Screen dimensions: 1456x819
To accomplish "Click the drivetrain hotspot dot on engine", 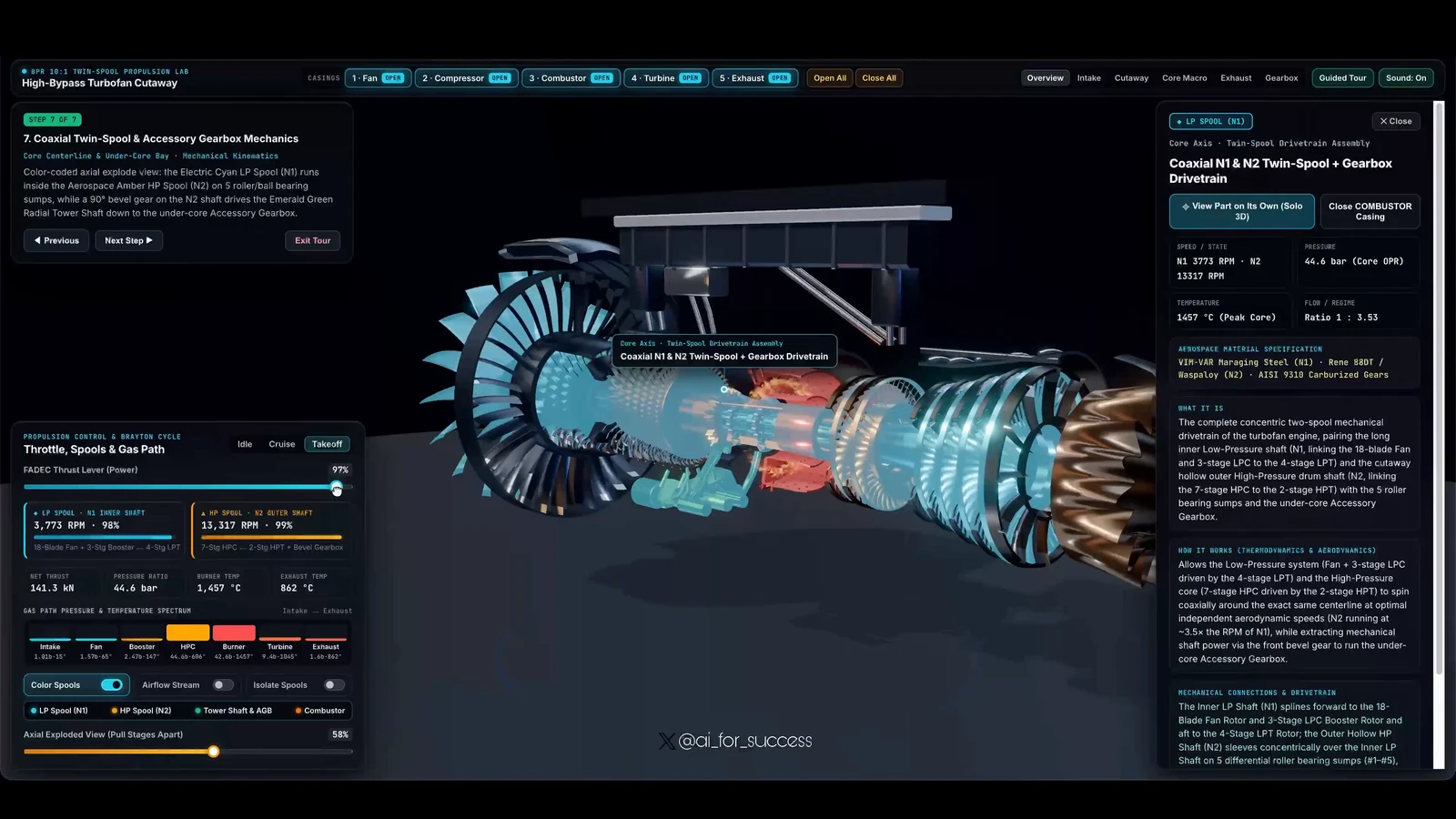I will 724,389.
